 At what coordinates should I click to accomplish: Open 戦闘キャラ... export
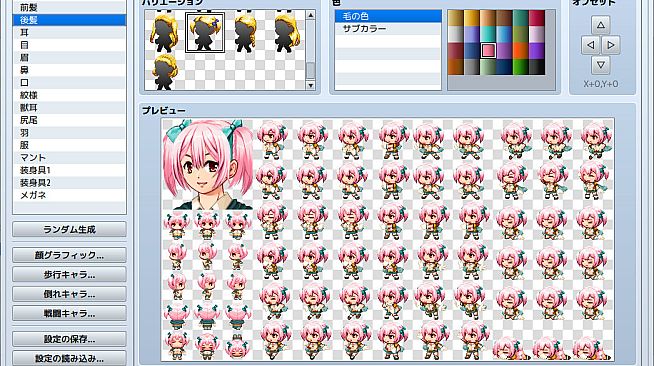[69, 313]
